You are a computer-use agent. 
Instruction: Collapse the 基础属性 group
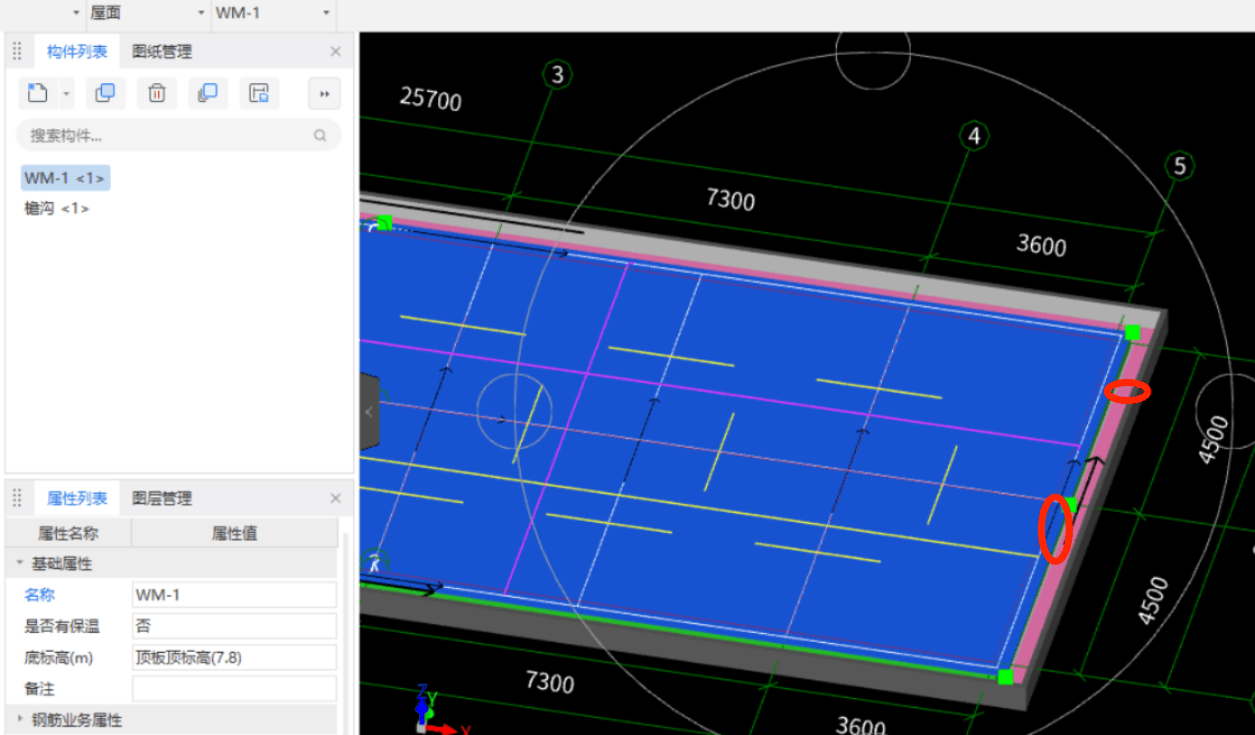pyautogui.click(x=19, y=564)
